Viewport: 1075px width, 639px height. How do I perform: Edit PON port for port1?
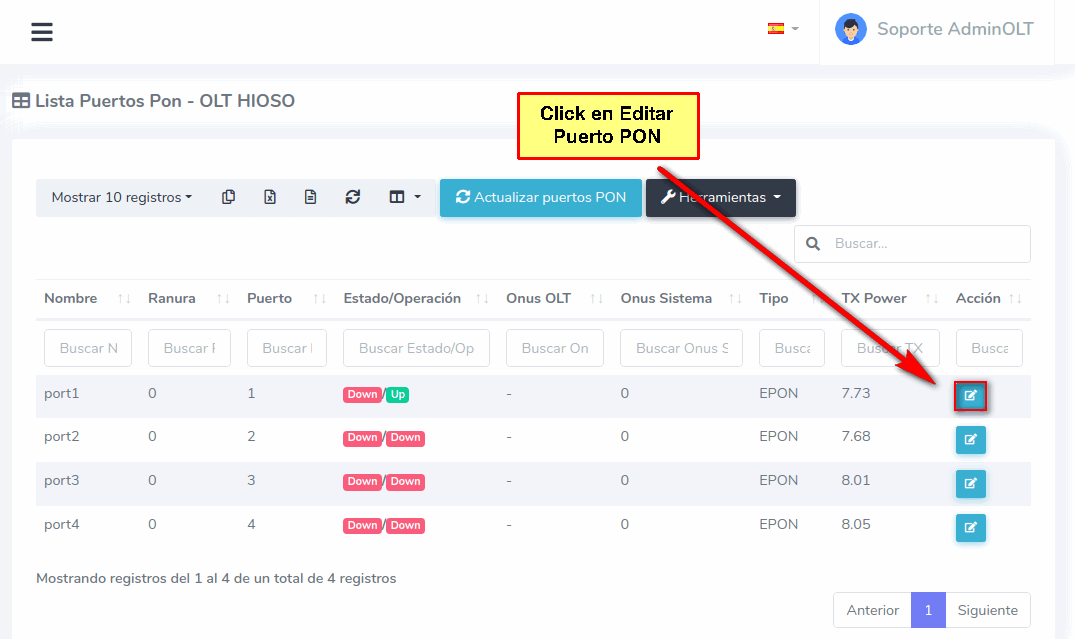970,396
